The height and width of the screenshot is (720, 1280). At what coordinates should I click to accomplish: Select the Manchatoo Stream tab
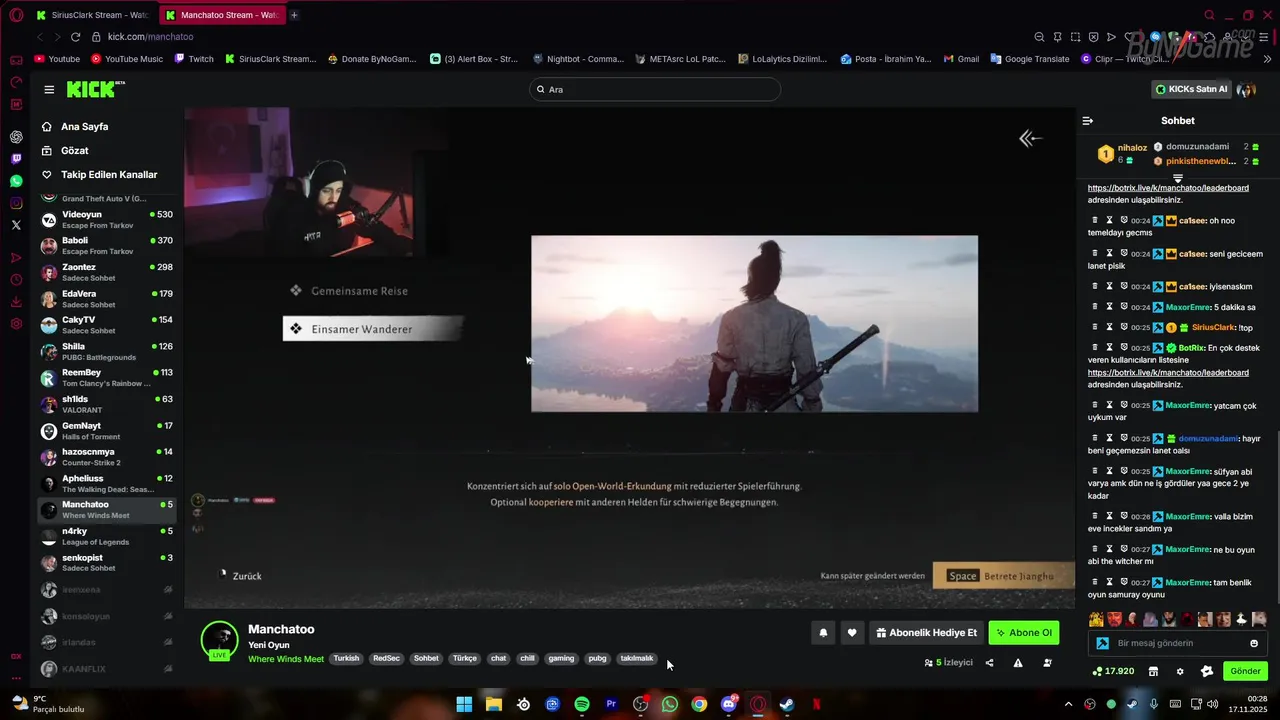[x=221, y=15]
